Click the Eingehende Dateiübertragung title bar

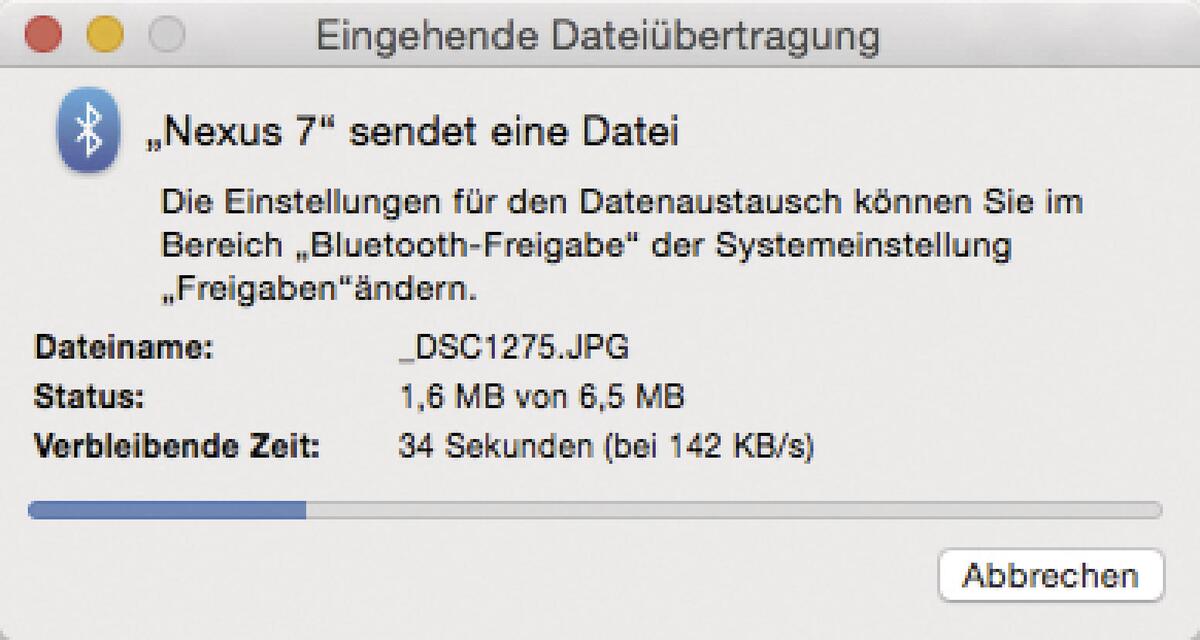click(x=600, y=35)
